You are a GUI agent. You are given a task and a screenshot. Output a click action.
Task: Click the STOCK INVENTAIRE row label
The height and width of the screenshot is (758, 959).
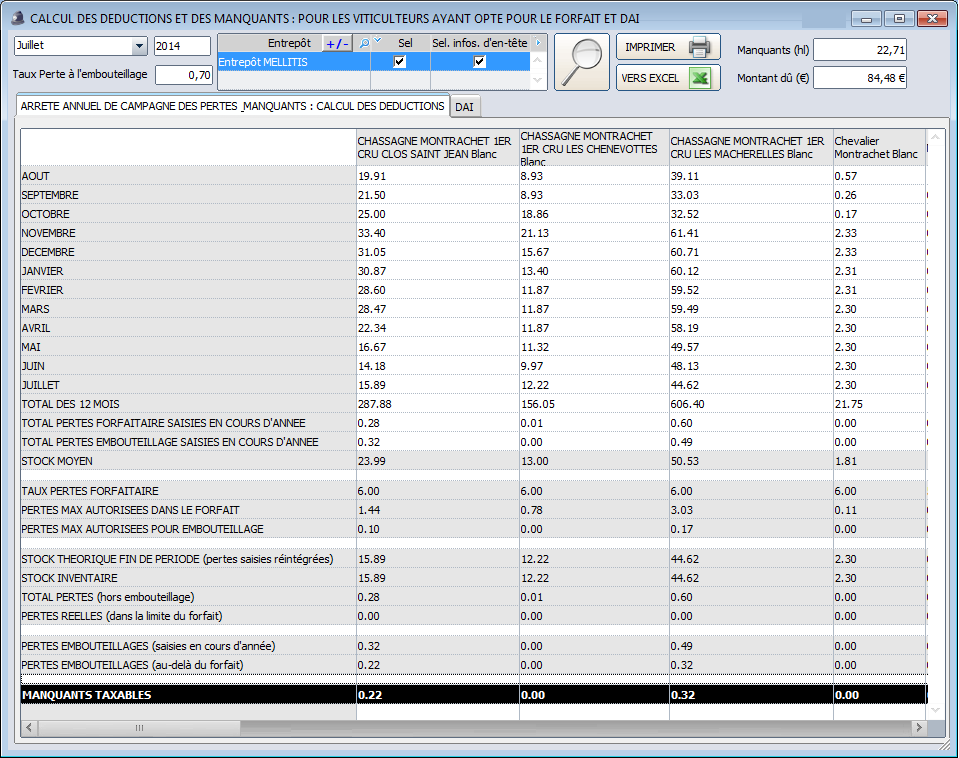click(x=69, y=578)
